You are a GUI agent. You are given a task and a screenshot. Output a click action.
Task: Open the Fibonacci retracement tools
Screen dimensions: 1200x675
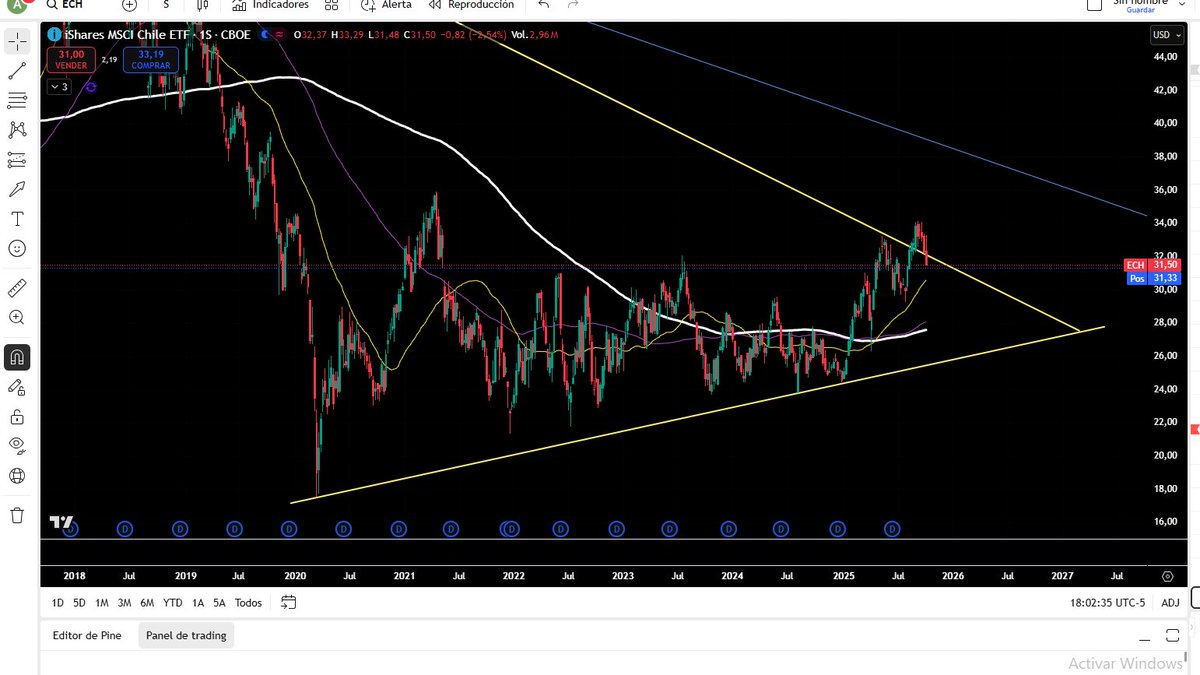click(x=17, y=100)
